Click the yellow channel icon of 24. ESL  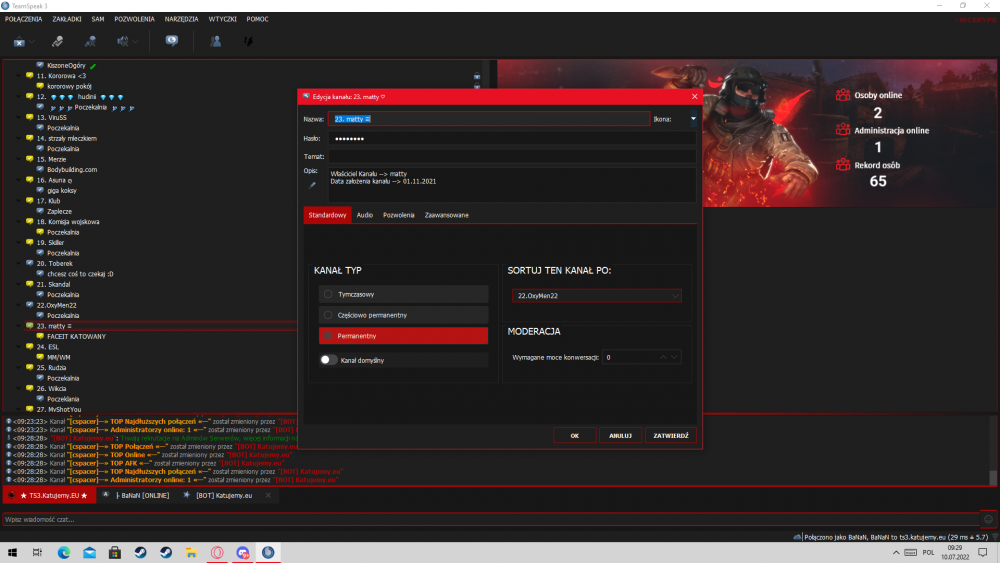pos(29,347)
